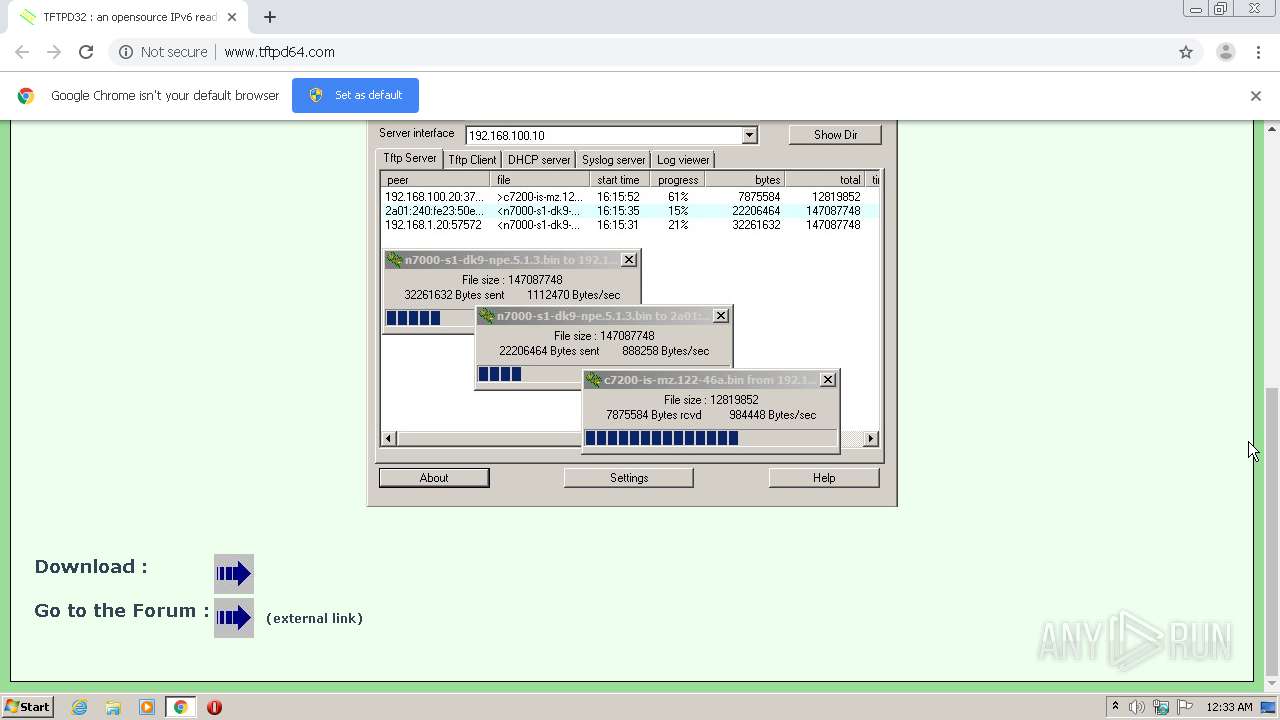This screenshot has height=720, width=1280.
Task: Switch to the Log viewer tab
Action: 683,160
